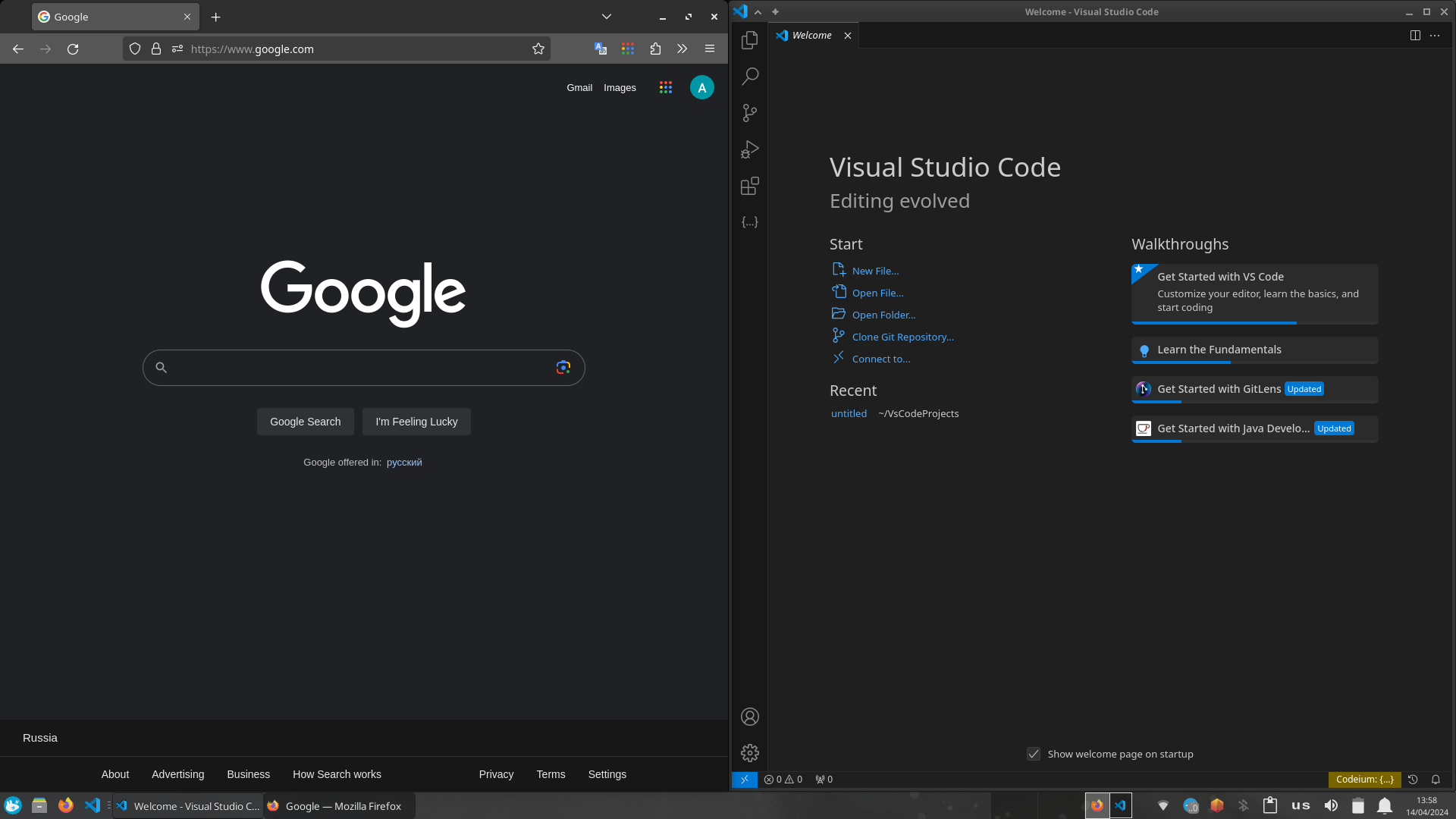Open Google account avatar A
The image size is (1456, 819).
coord(702,88)
